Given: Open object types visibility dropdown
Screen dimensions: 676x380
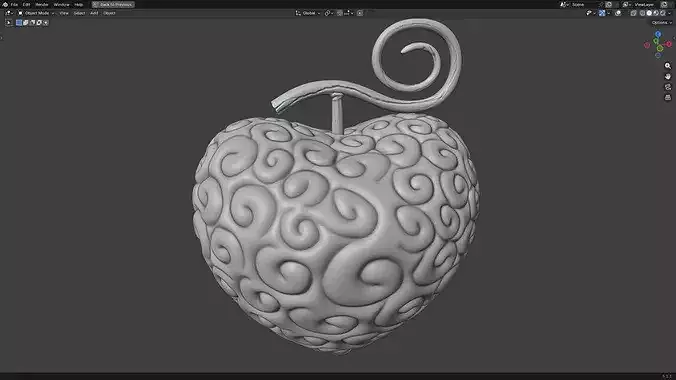Looking at the screenshot, I should point(590,13).
